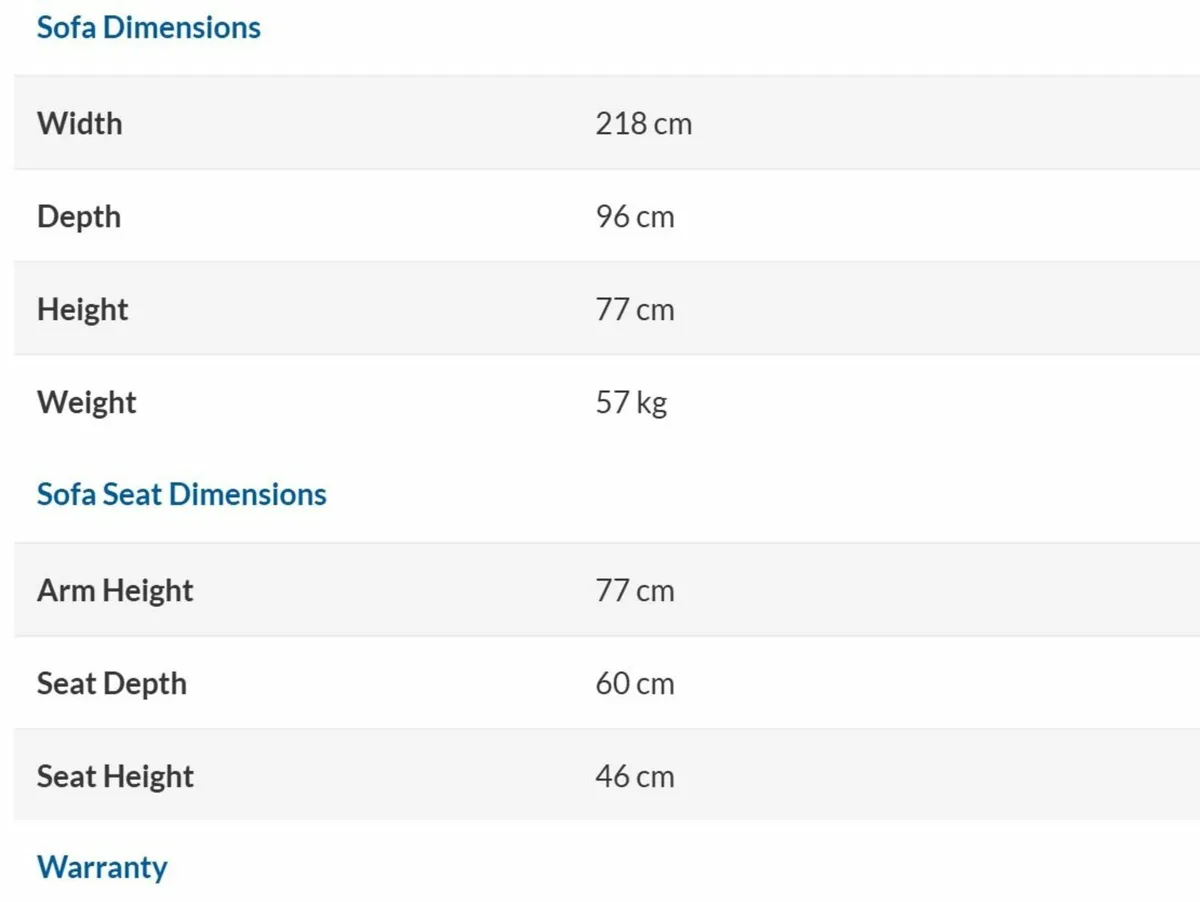Select the Weight label
1200x902 pixels.
(x=87, y=402)
